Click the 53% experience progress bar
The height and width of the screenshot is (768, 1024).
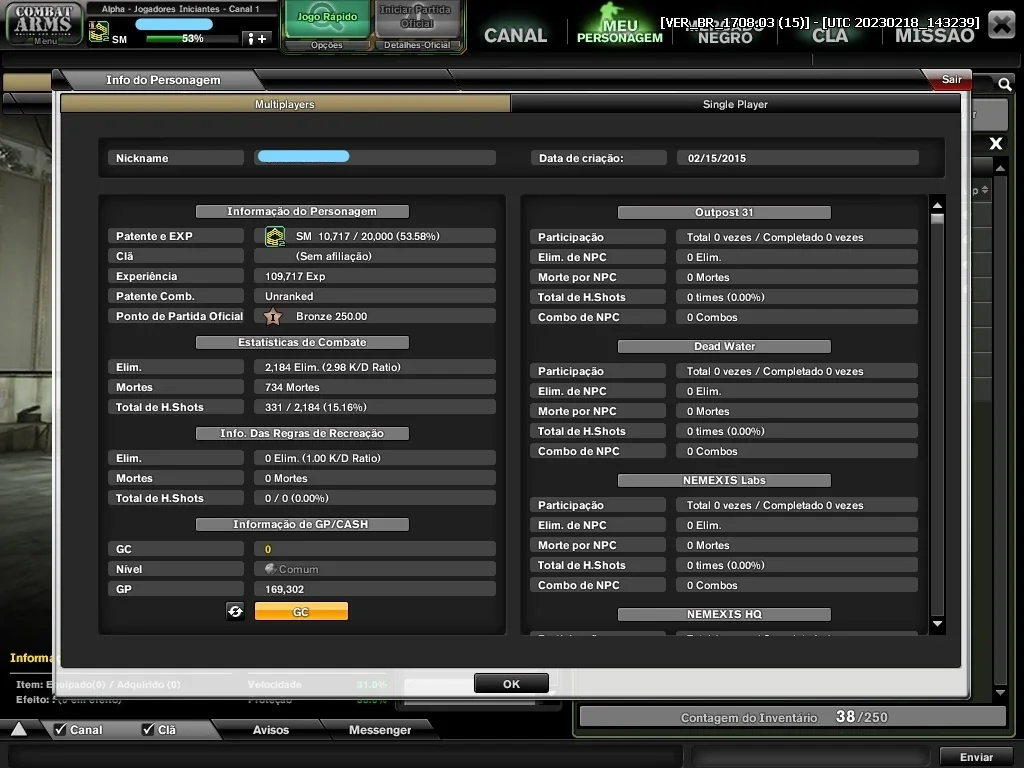[192, 39]
